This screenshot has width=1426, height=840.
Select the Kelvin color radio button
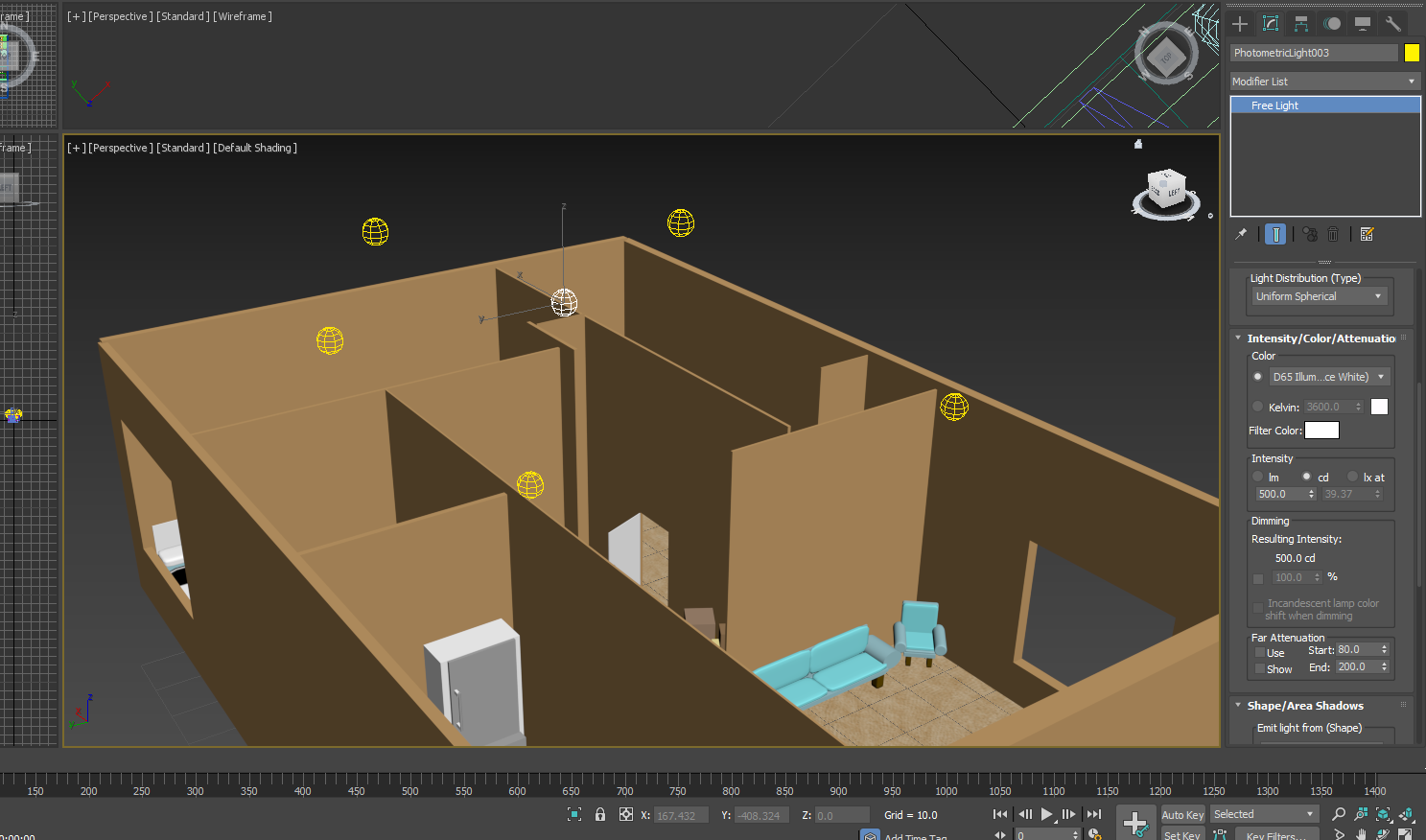click(1258, 407)
